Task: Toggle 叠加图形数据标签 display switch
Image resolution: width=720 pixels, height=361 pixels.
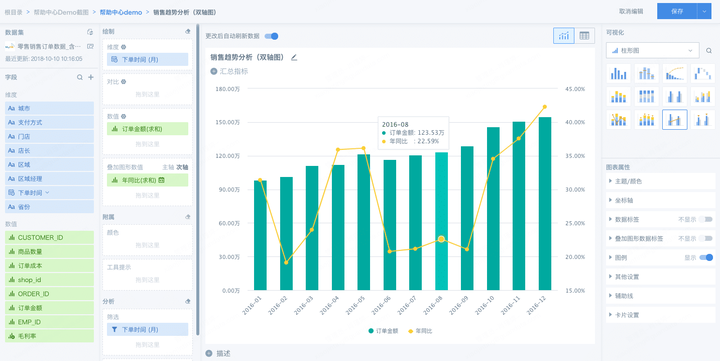Action: coord(706,238)
